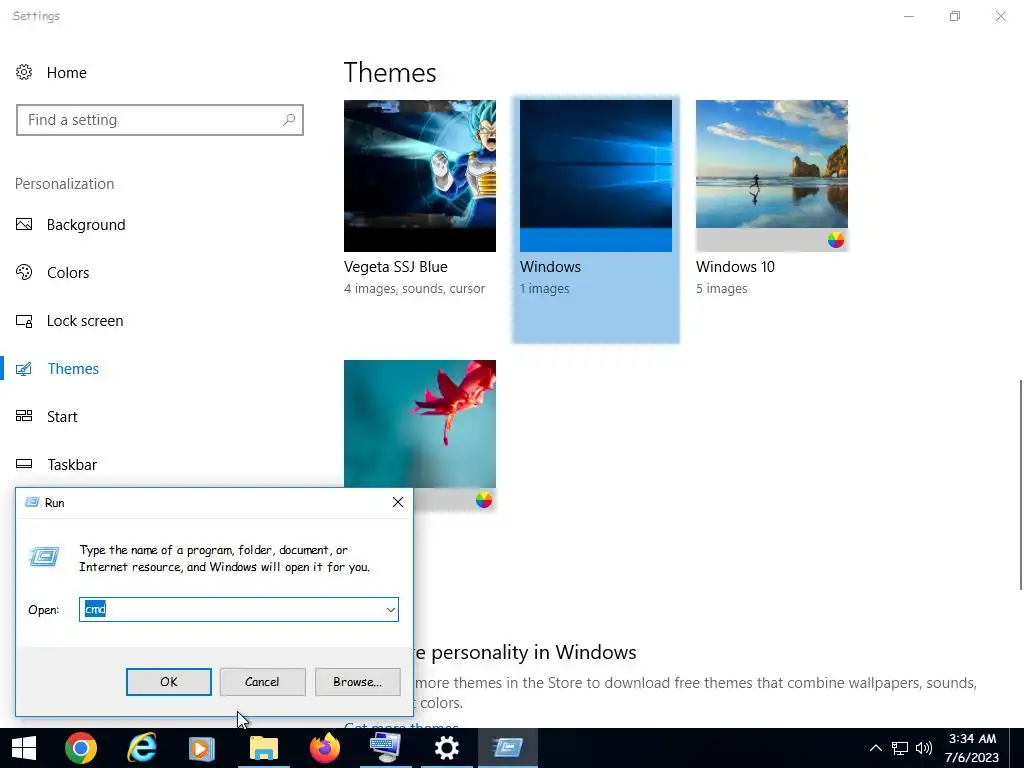Open the Windows Start button
The image size is (1024, 768).
tap(24, 748)
